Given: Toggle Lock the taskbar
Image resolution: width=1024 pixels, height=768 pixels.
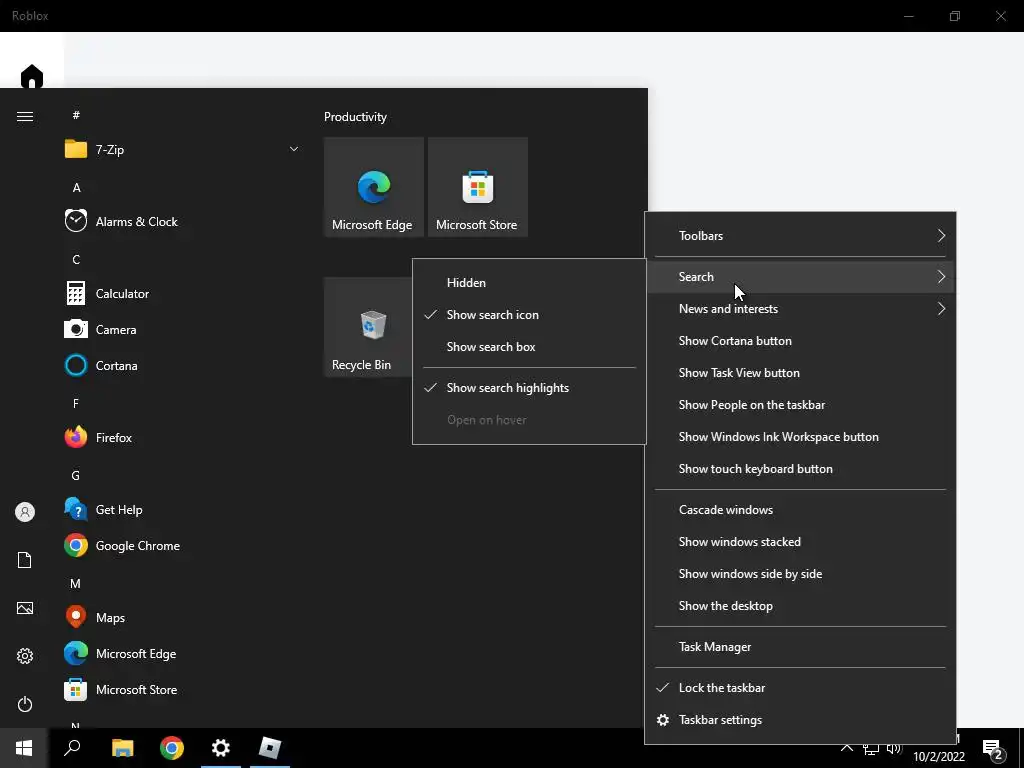Looking at the screenshot, I should 800,688.
